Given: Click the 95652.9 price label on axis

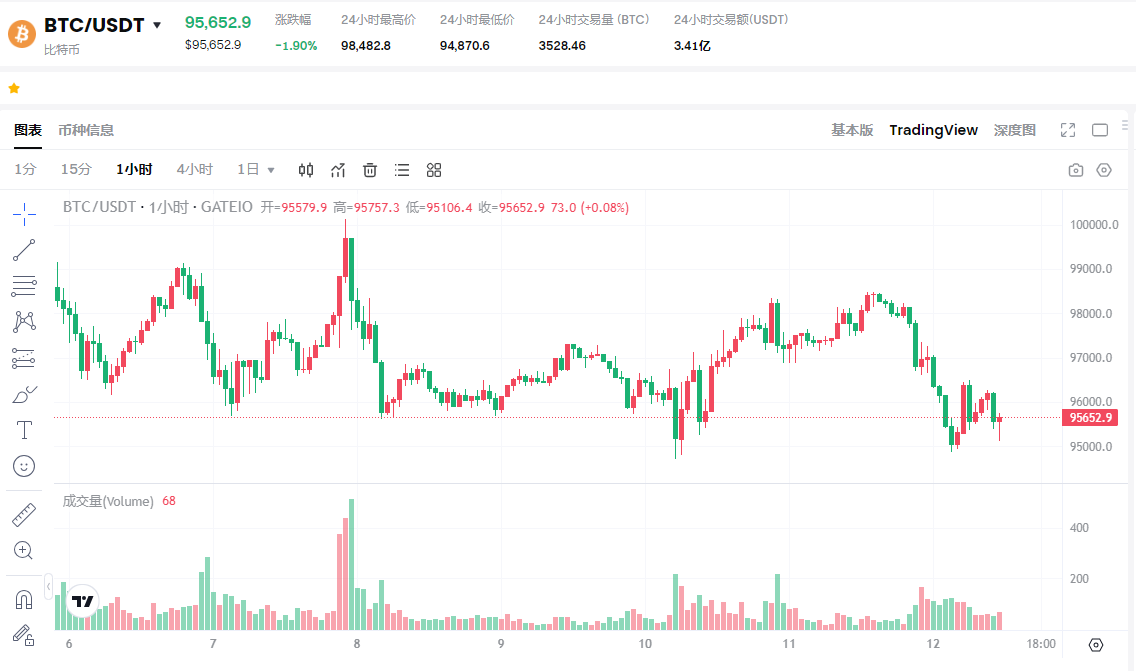Looking at the screenshot, I should [1090, 418].
